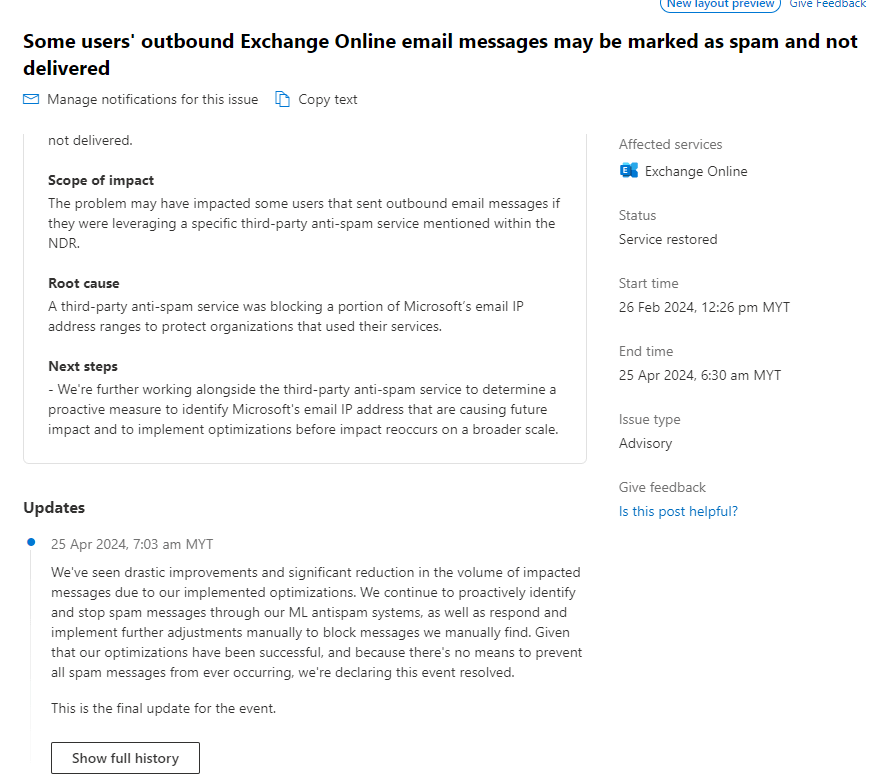This screenshot has height=774, width=877.
Task: Click the issue title heading
Action: [440, 54]
